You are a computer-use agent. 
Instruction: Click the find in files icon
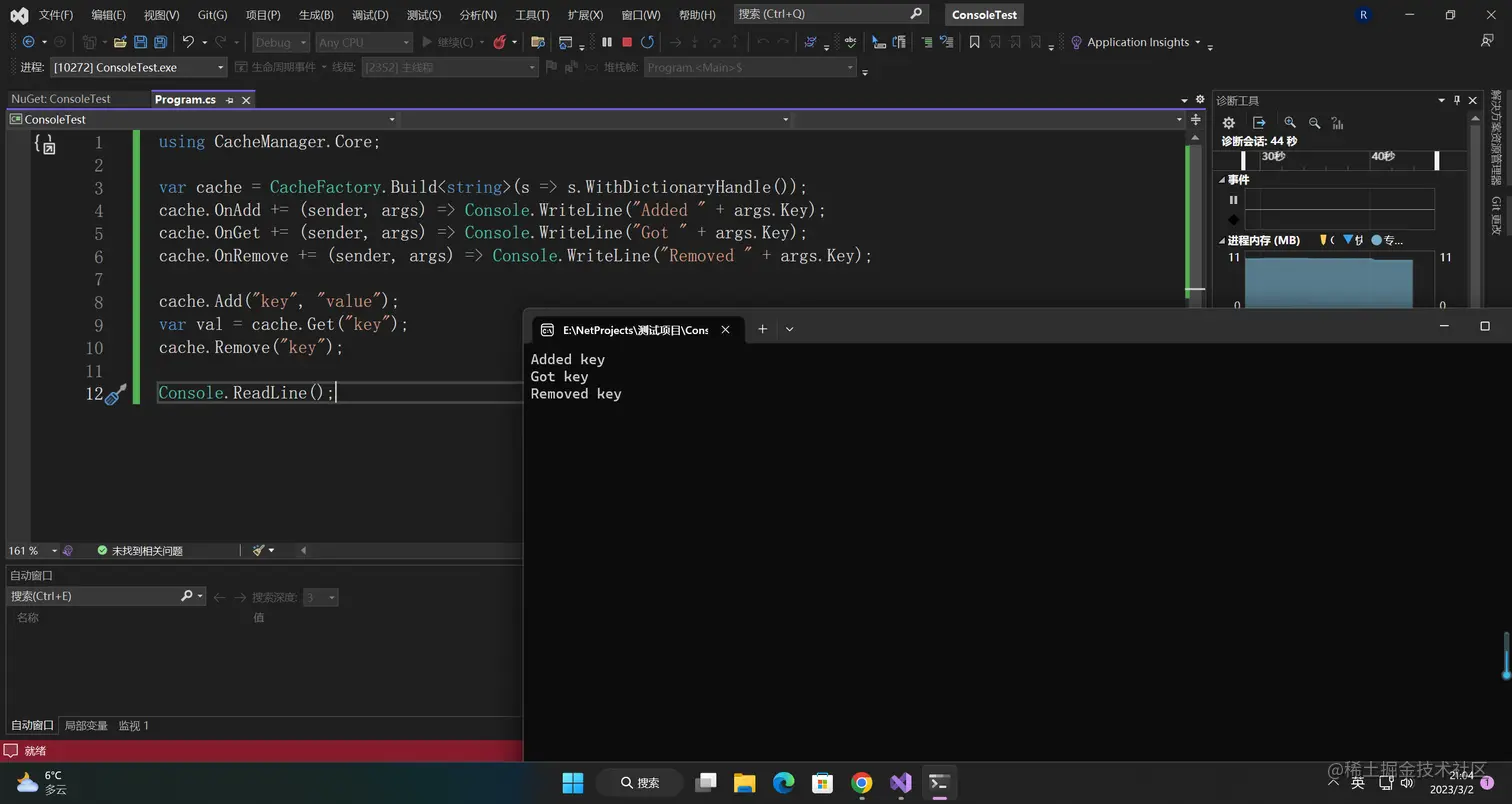537,42
